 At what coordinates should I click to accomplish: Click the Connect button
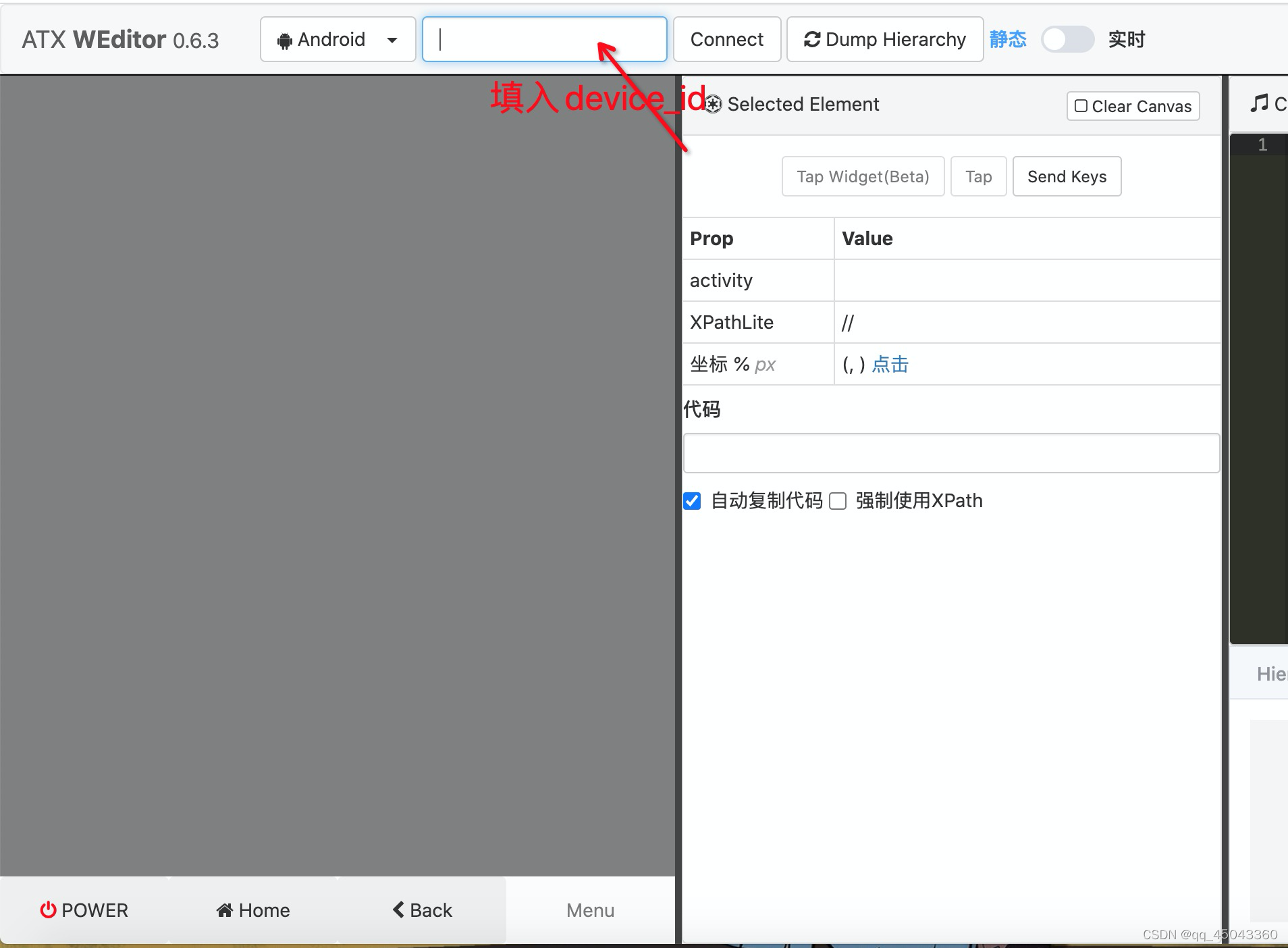726,39
